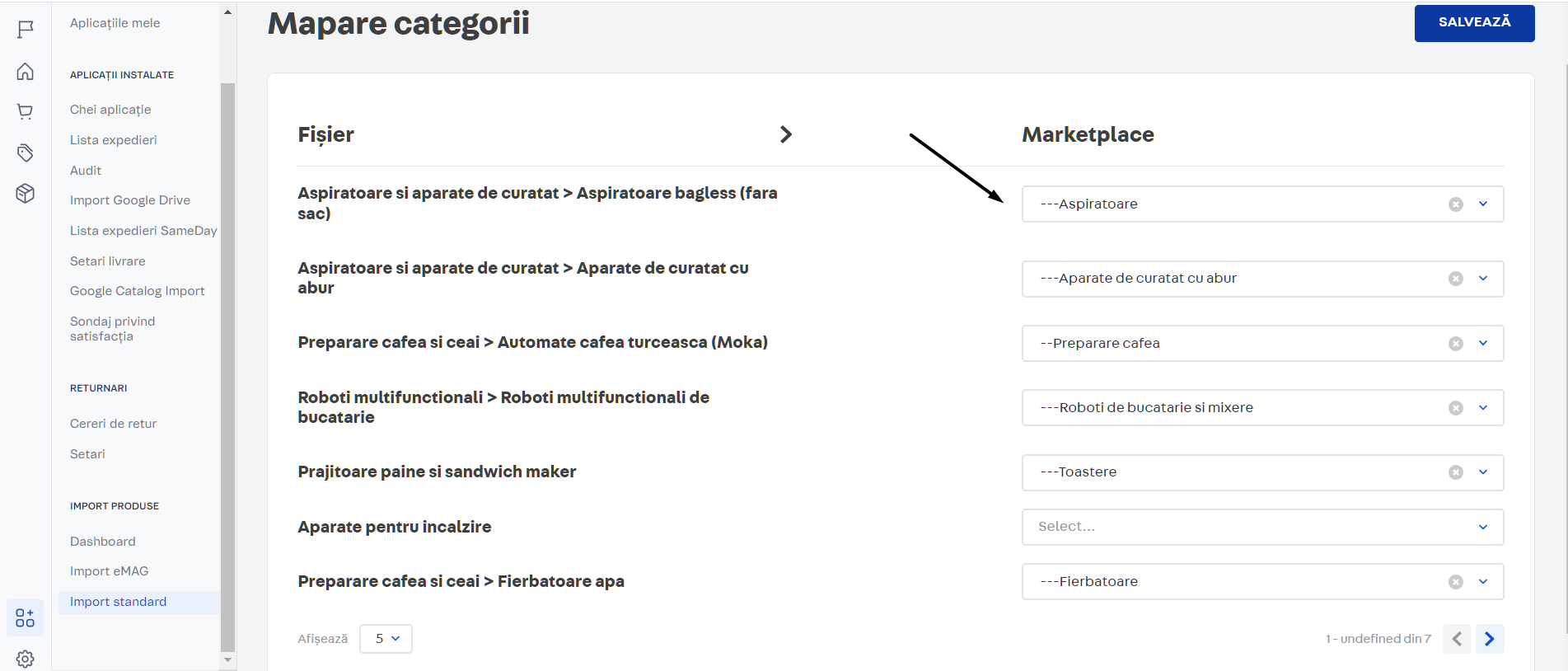This screenshot has width=1568, height=671.
Task: Expand the Preparare cafea dropdown
Action: [x=1482, y=344]
